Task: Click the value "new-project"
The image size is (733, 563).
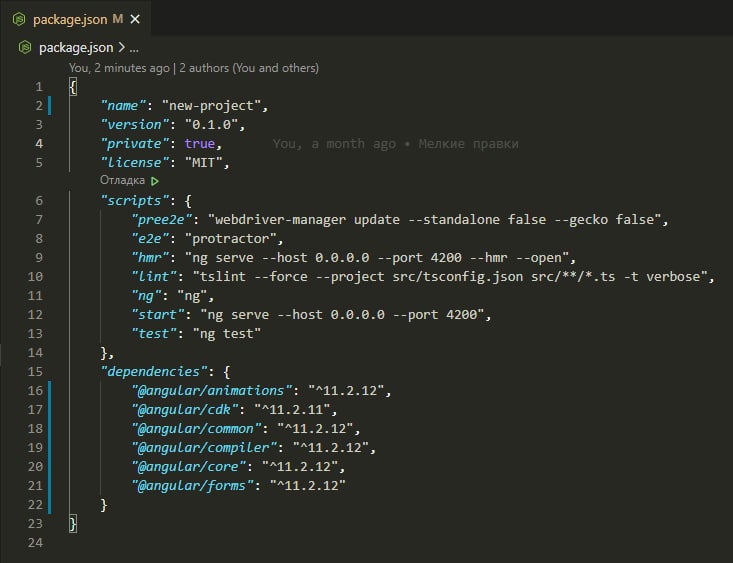Action: click(x=211, y=106)
